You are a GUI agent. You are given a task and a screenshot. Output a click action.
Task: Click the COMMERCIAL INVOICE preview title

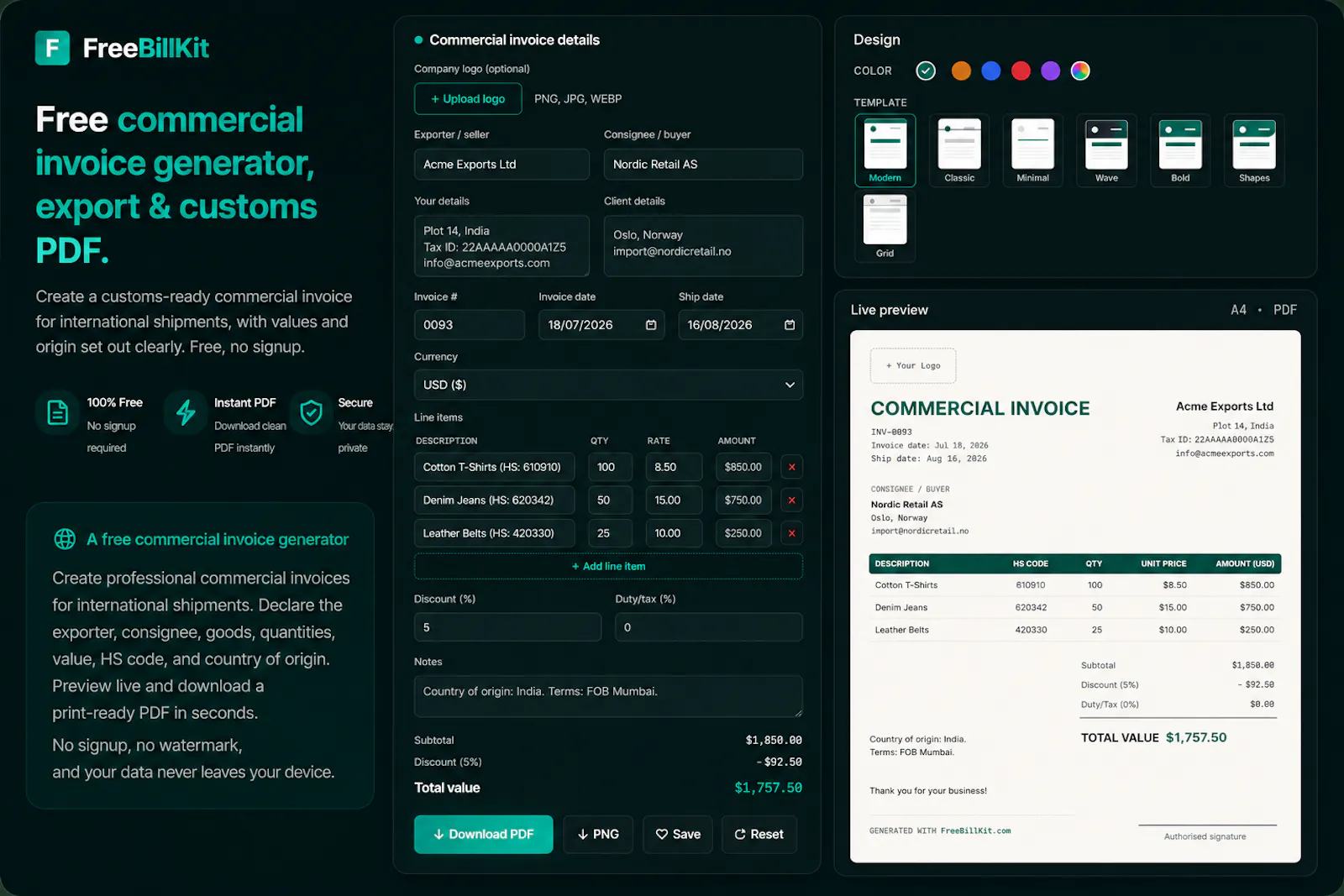pos(980,408)
